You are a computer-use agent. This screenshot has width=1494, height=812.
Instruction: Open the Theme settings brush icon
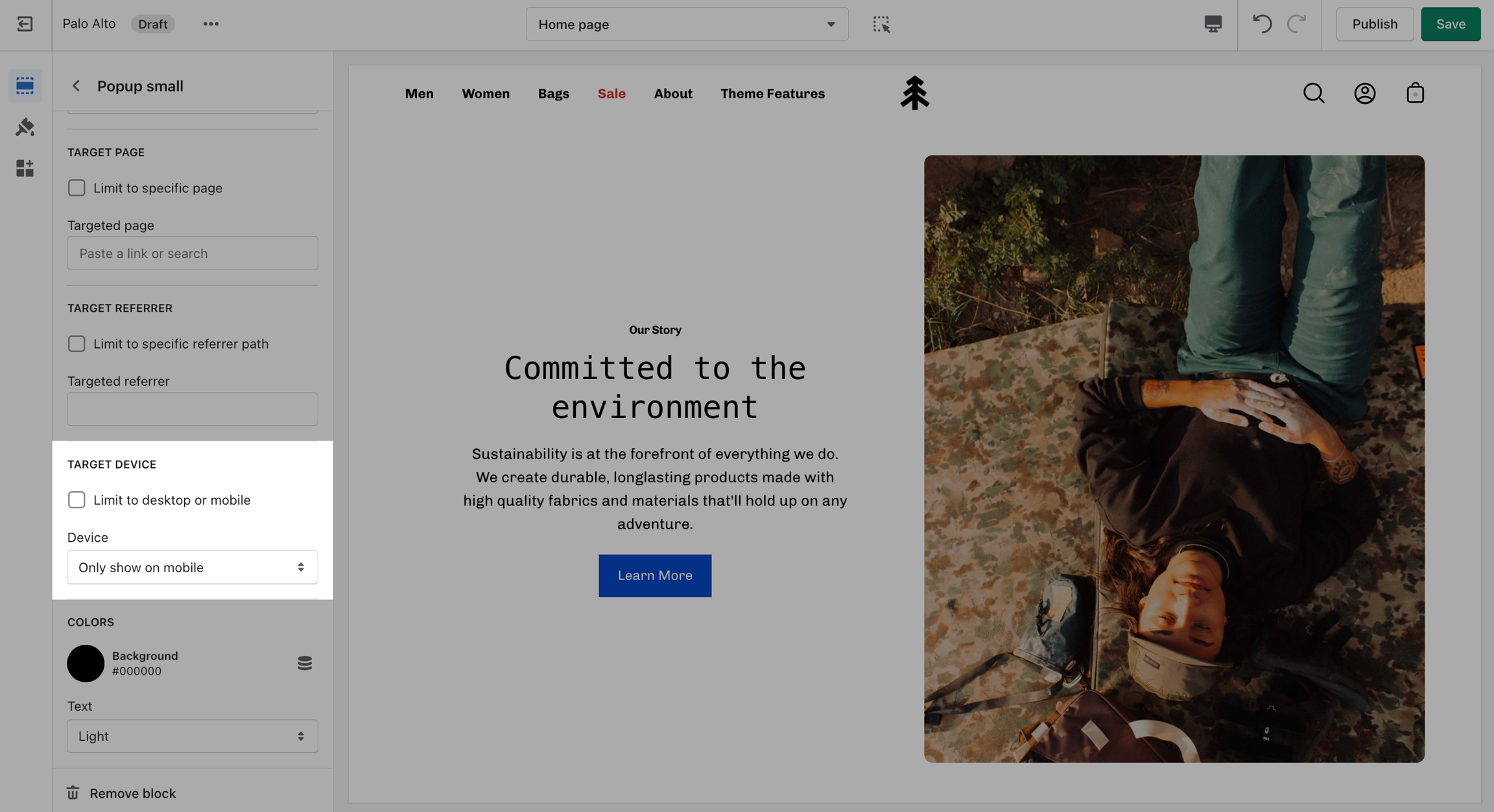point(25,127)
